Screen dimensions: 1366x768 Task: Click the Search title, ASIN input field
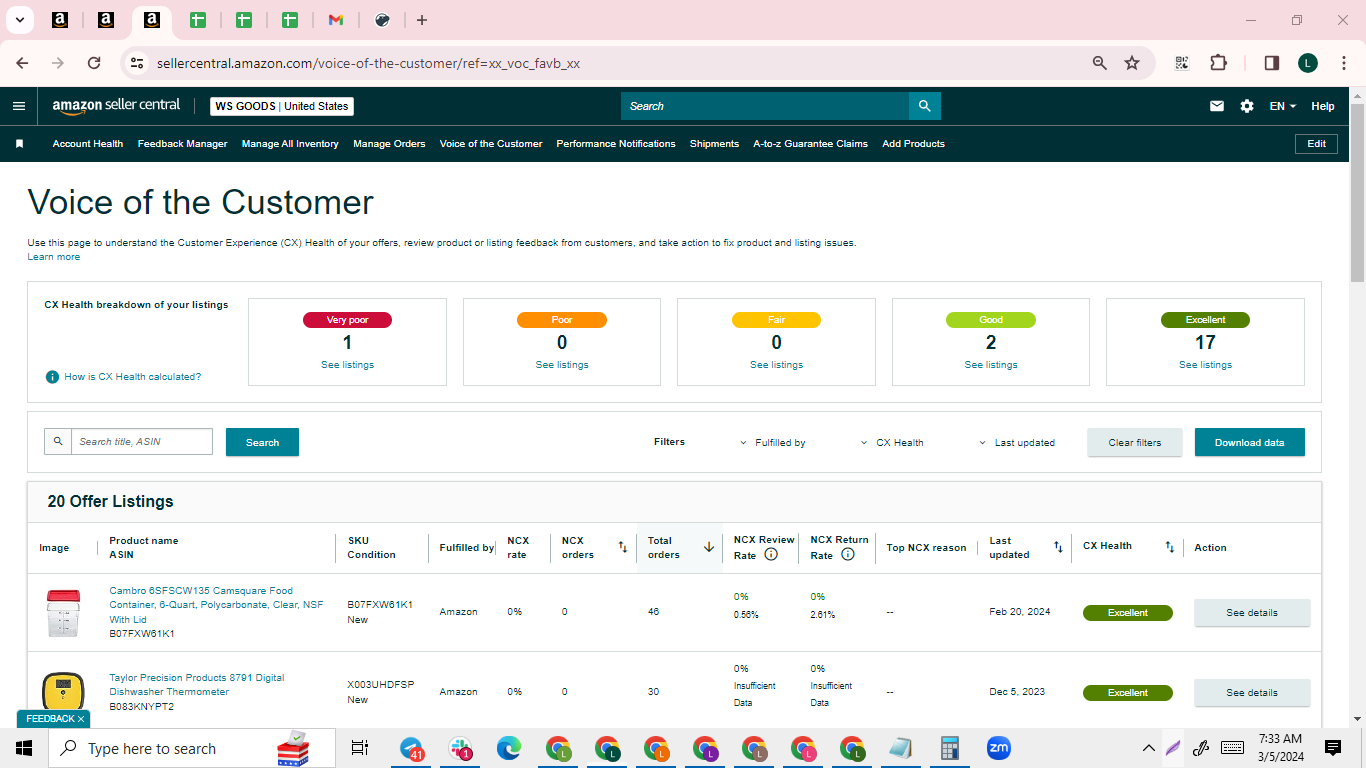coord(141,441)
